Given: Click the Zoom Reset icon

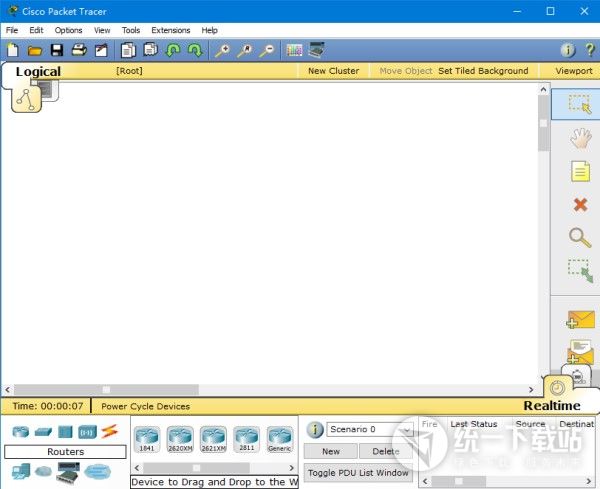Looking at the screenshot, I should (x=245, y=50).
